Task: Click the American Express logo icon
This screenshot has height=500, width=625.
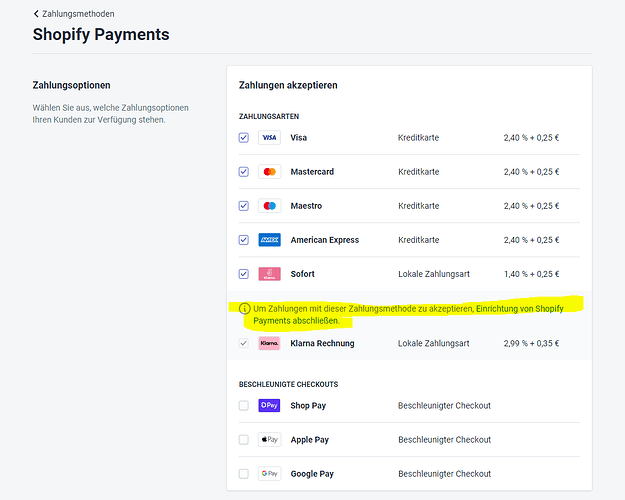Action: click(x=269, y=240)
